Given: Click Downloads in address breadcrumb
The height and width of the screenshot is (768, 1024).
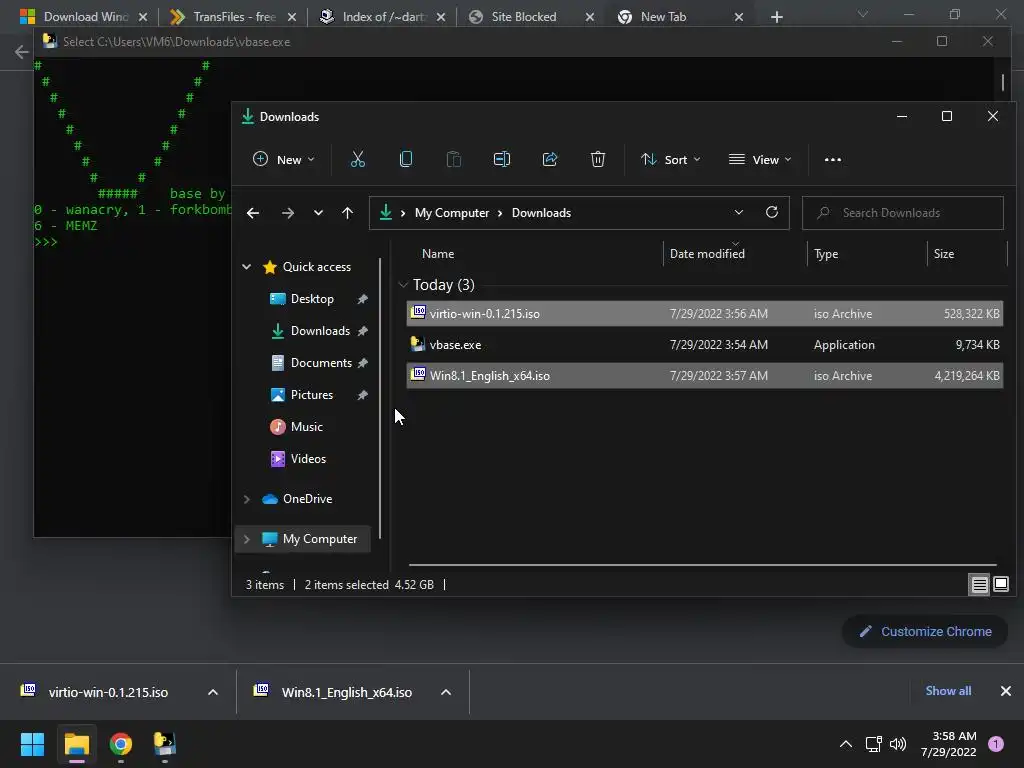Looking at the screenshot, I should (541, 213).
